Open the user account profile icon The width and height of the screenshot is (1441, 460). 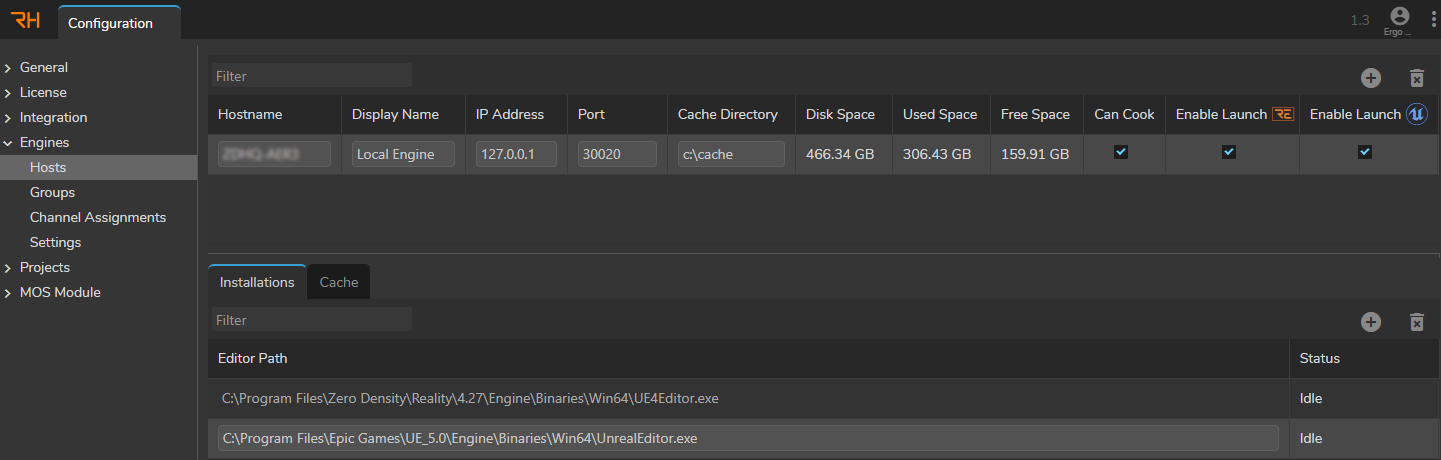point(1399,17)
